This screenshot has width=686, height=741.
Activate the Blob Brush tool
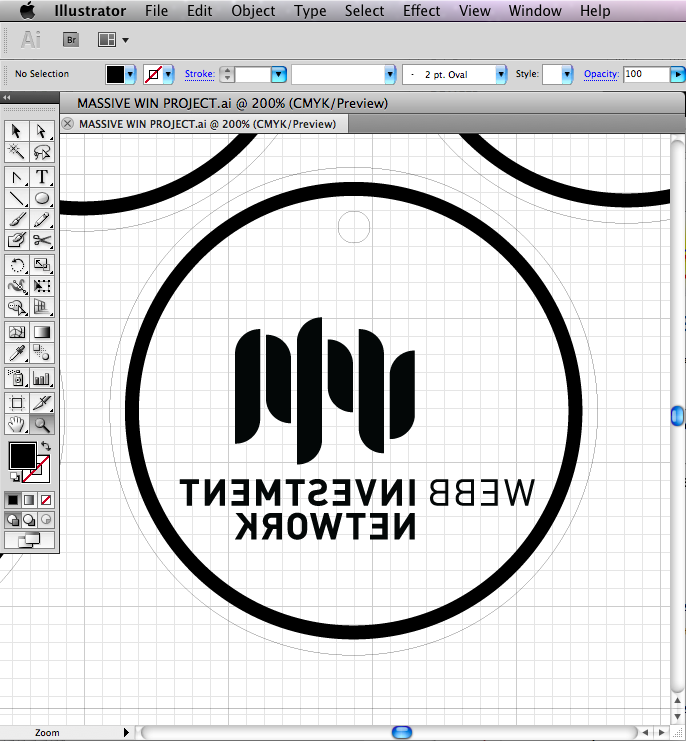tap(17, 241)
